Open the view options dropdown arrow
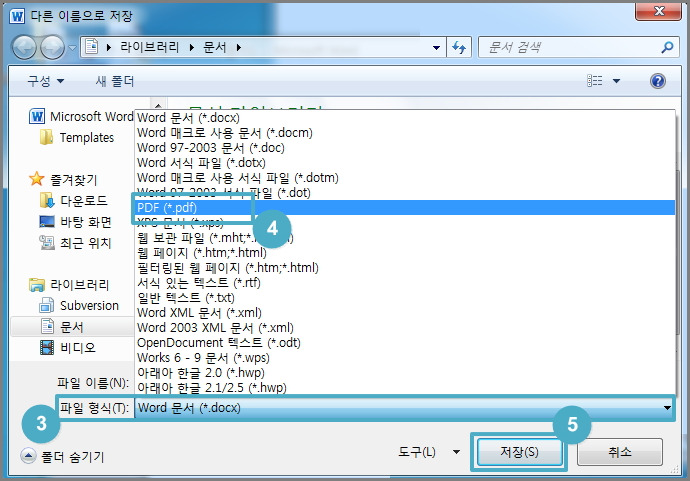Screen dimensions: 690x481 click(x=617, y=81)
